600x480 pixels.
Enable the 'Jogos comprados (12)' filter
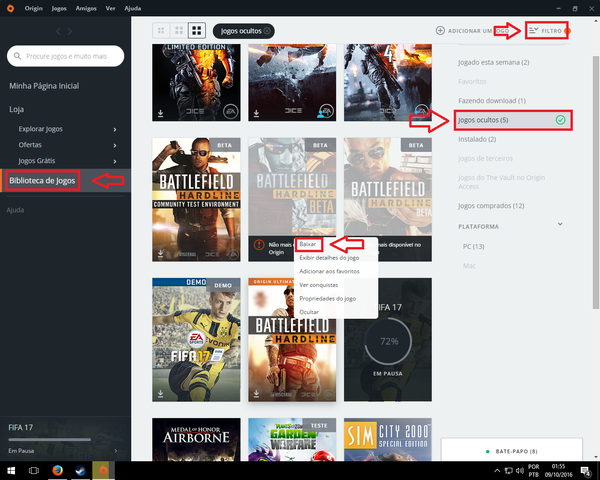tap(490, 206)
